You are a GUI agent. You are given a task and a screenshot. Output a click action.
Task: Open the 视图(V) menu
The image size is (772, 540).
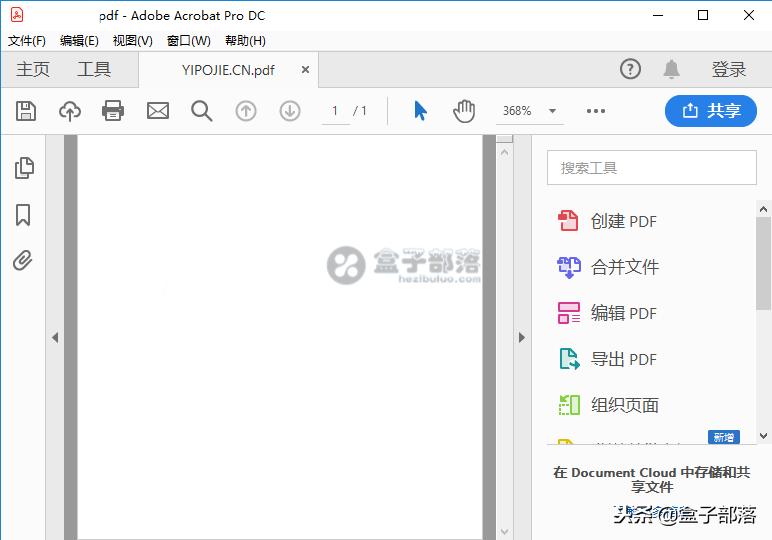132,41
